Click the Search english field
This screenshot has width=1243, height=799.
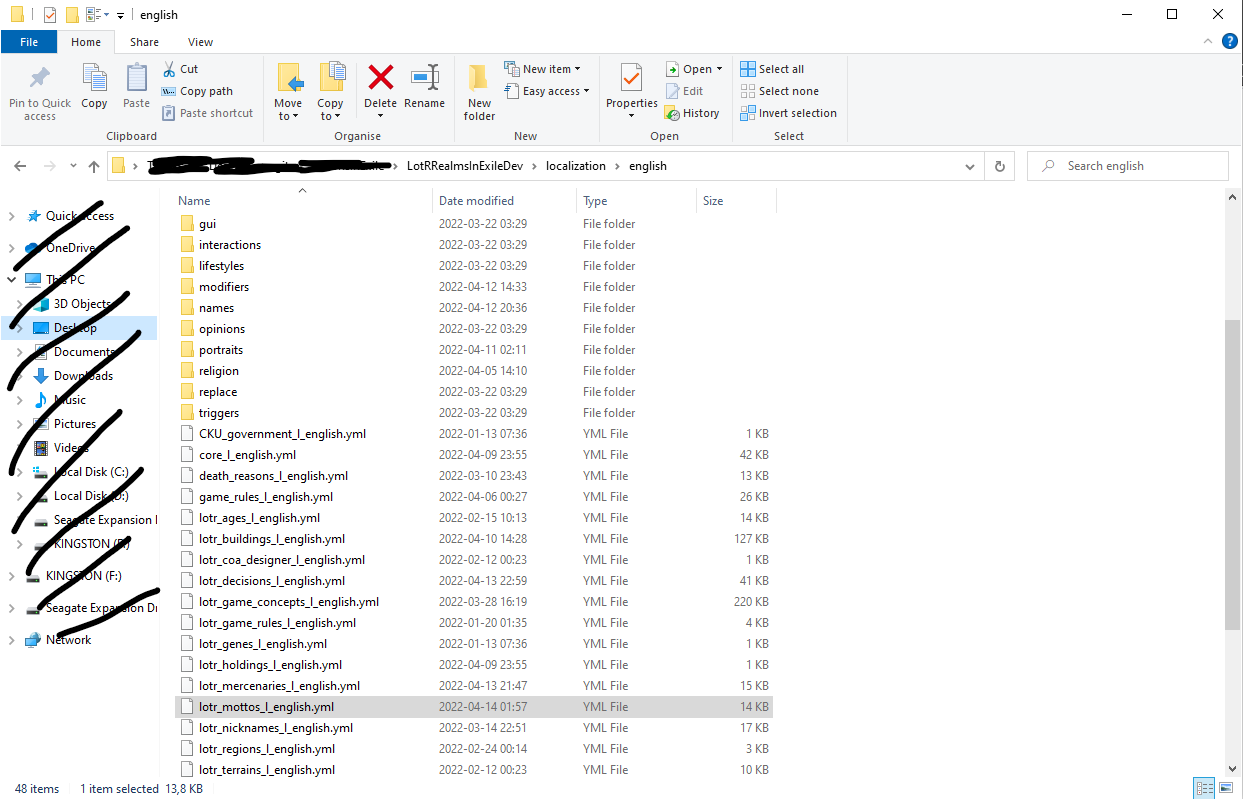(x=1128, y=166)
